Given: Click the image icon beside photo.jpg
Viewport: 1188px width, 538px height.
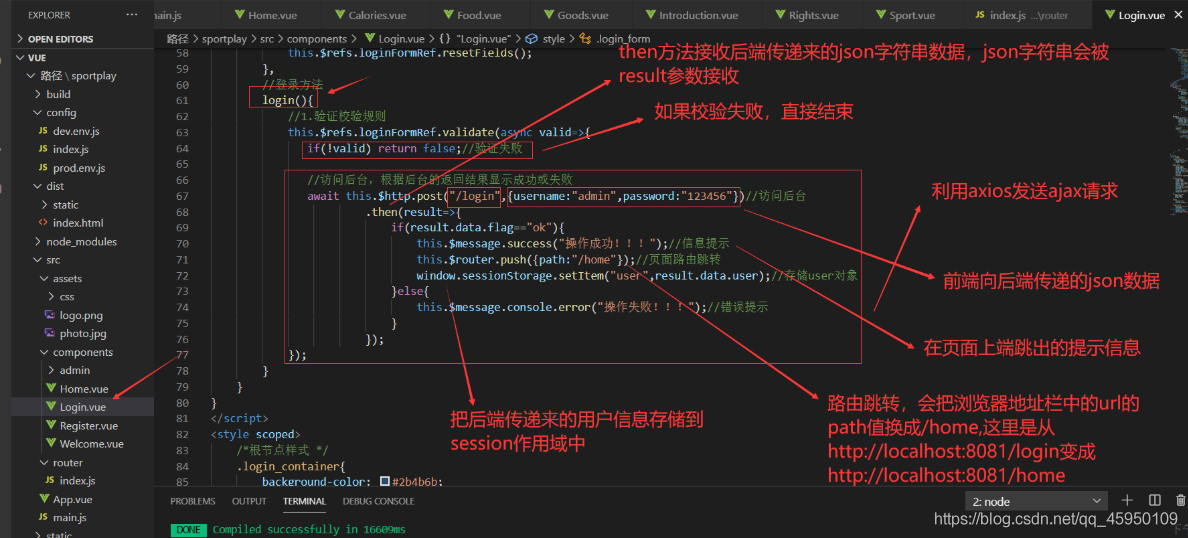Looking at the screenshot, I should 50,333.
